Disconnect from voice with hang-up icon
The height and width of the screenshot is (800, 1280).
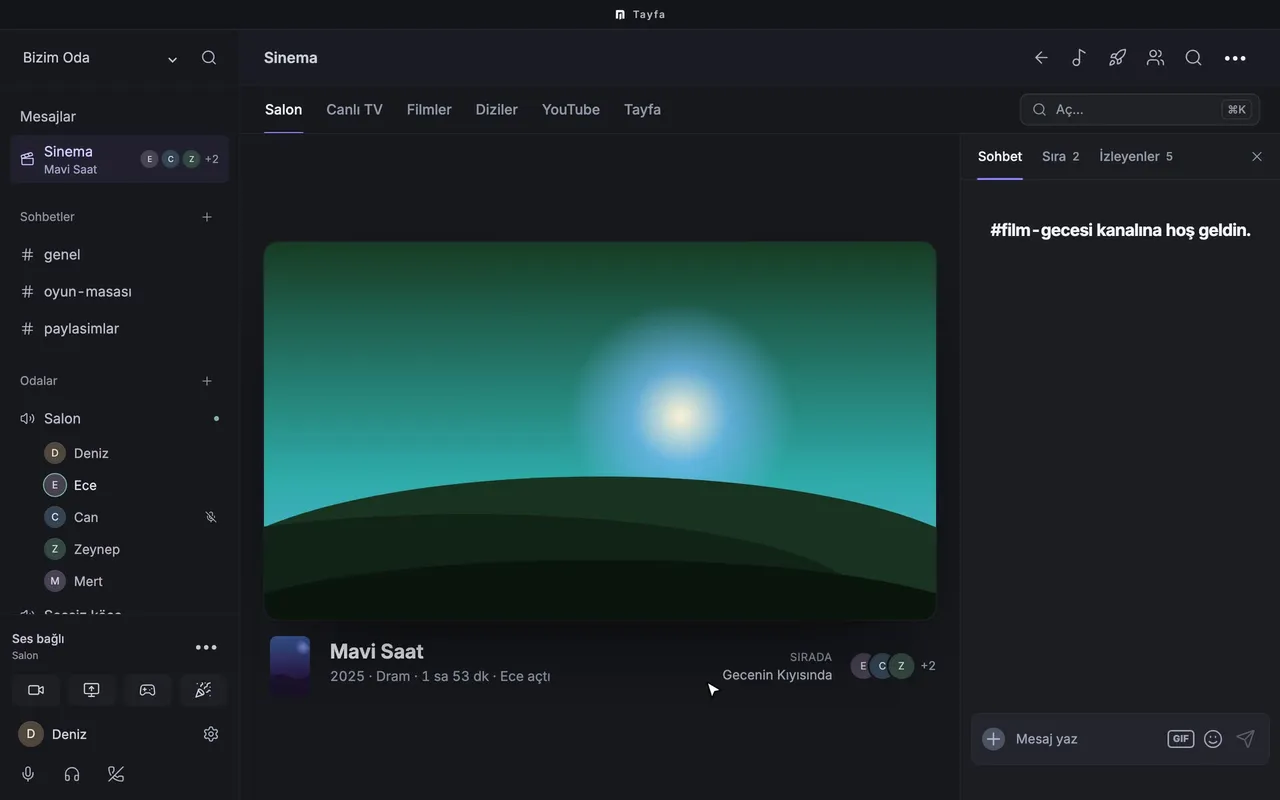click(x=116, y=774)
